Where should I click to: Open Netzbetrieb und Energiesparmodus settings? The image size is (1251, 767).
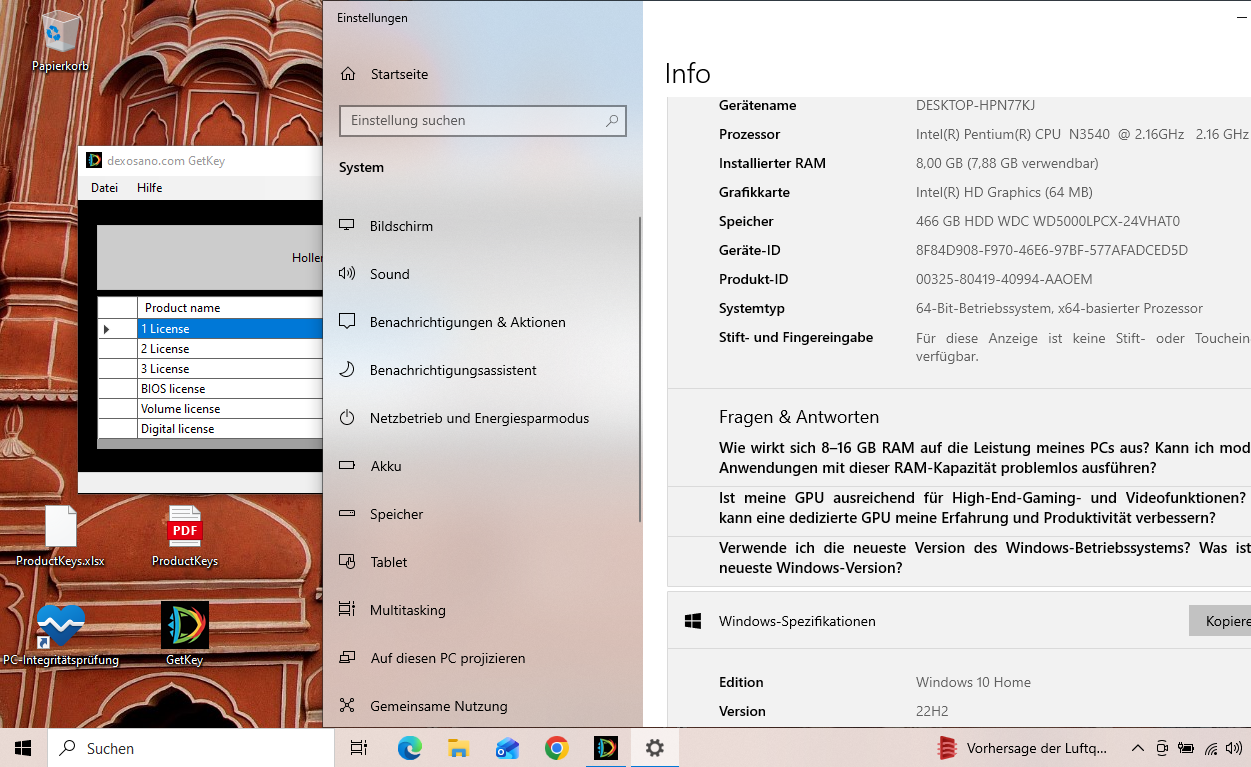click(x=478, y=418)
